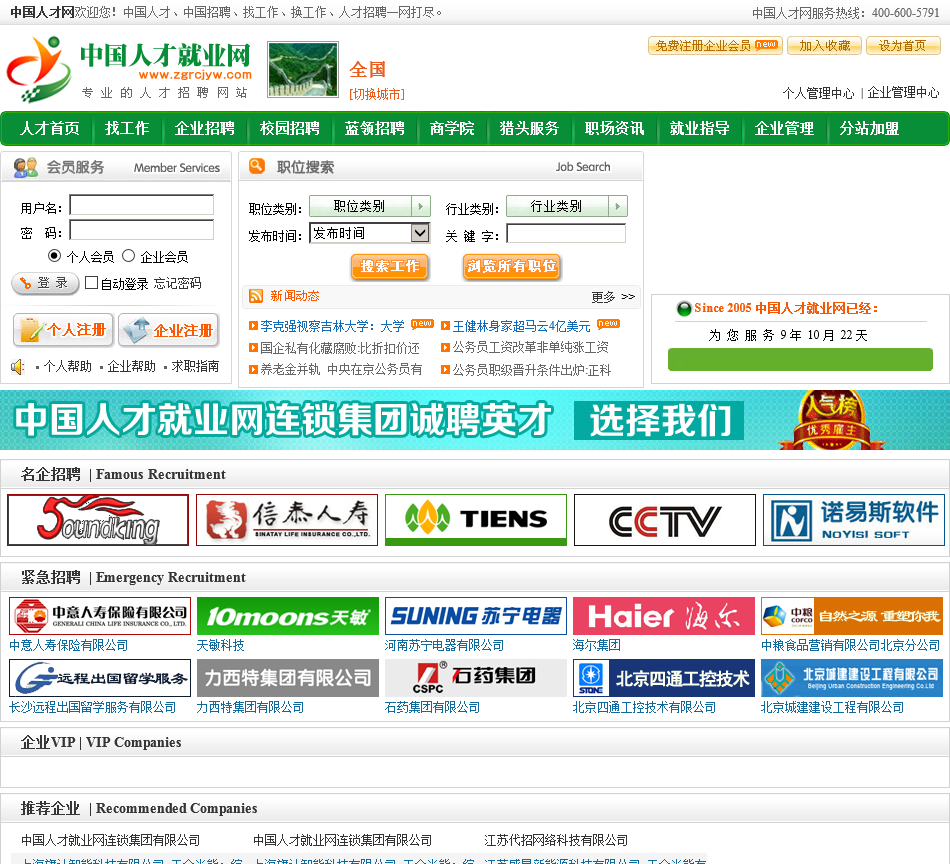Enable the 自动登录 checkbox
Image resolution: width=950 pixels, height=864 pixels.
91,282
